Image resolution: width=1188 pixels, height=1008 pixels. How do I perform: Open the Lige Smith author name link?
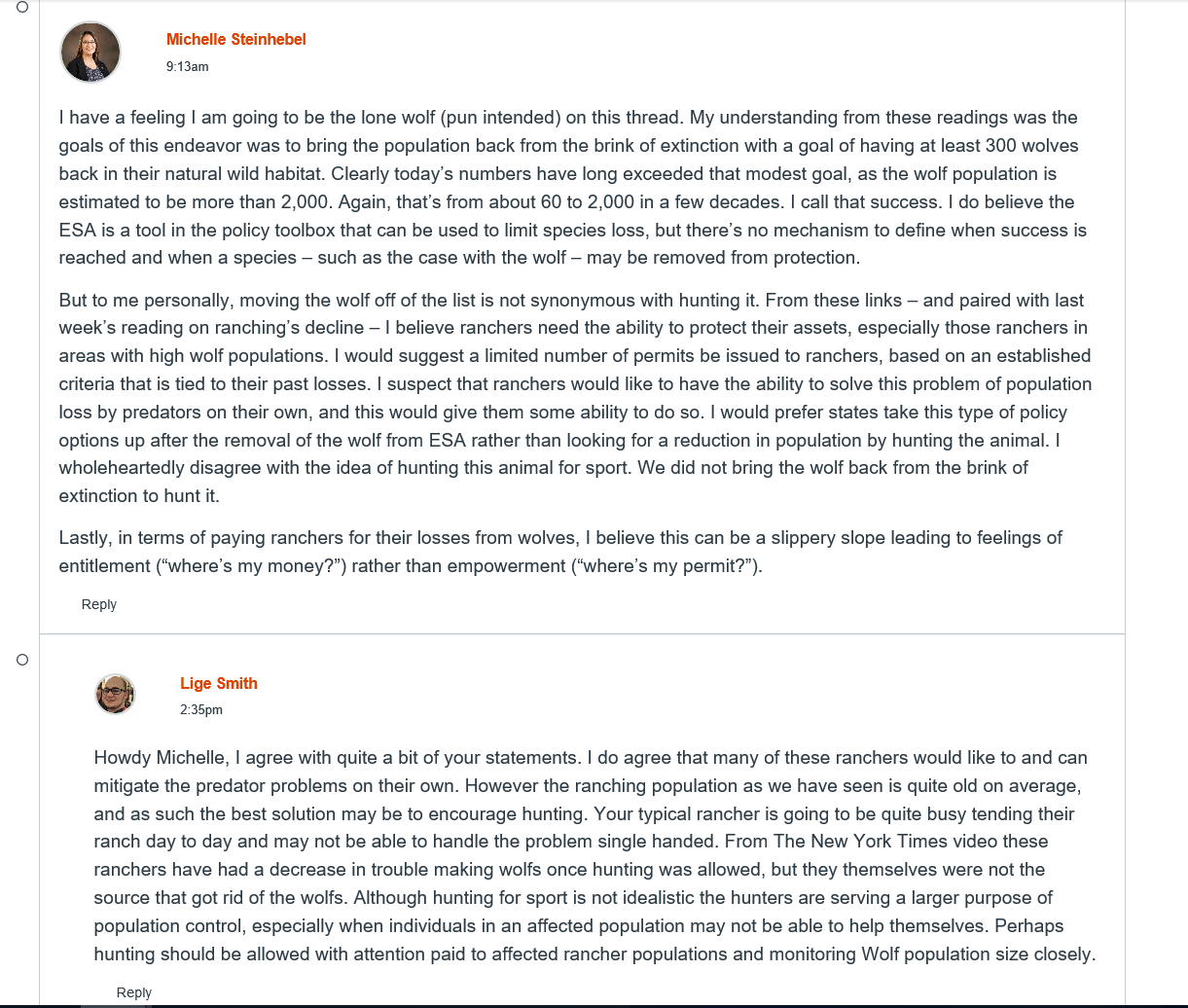[x=219, y=683]
